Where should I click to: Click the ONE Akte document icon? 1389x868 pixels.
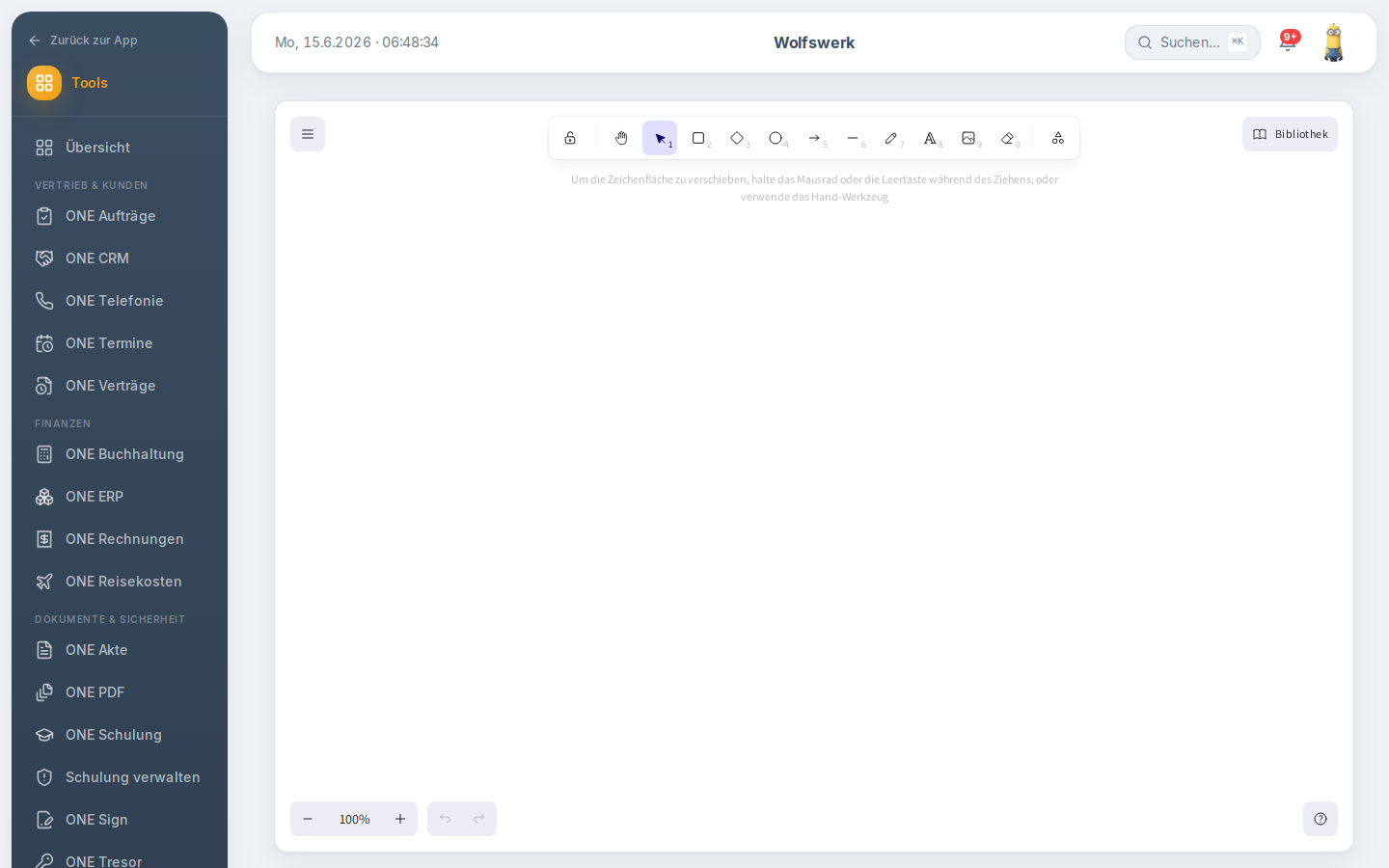tap(44, 650)
